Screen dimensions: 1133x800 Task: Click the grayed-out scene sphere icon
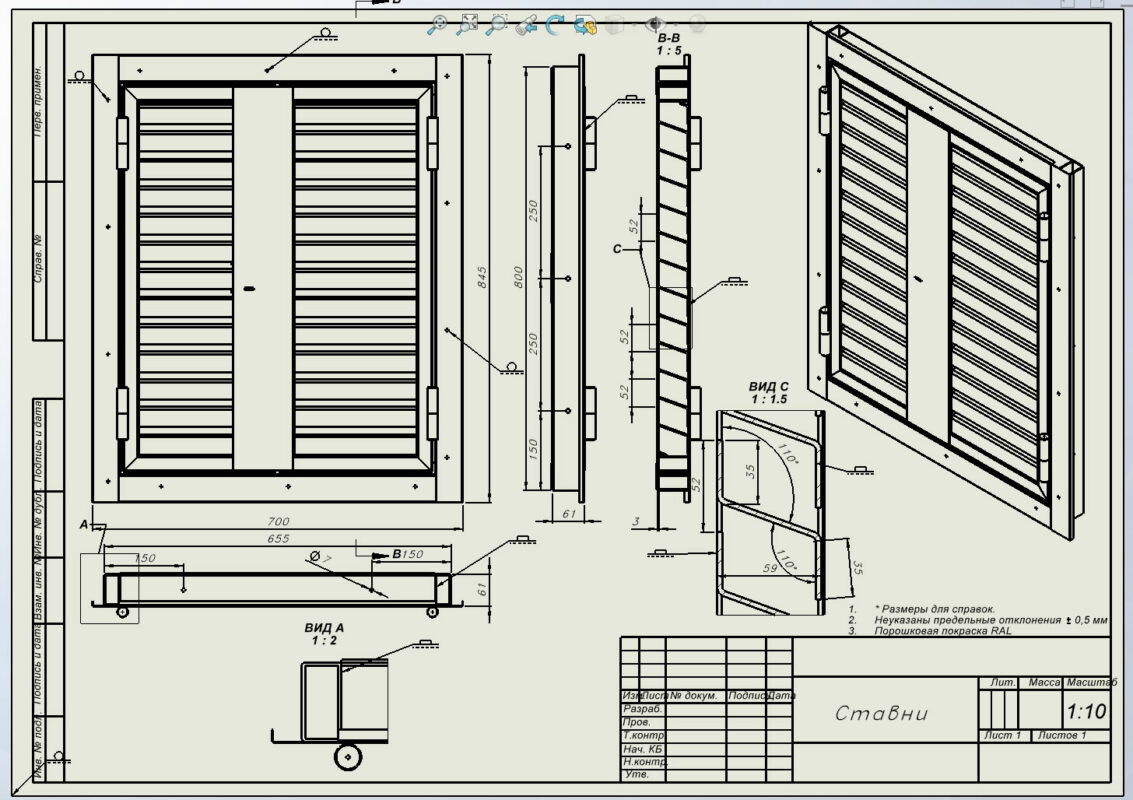pos(697,25)
